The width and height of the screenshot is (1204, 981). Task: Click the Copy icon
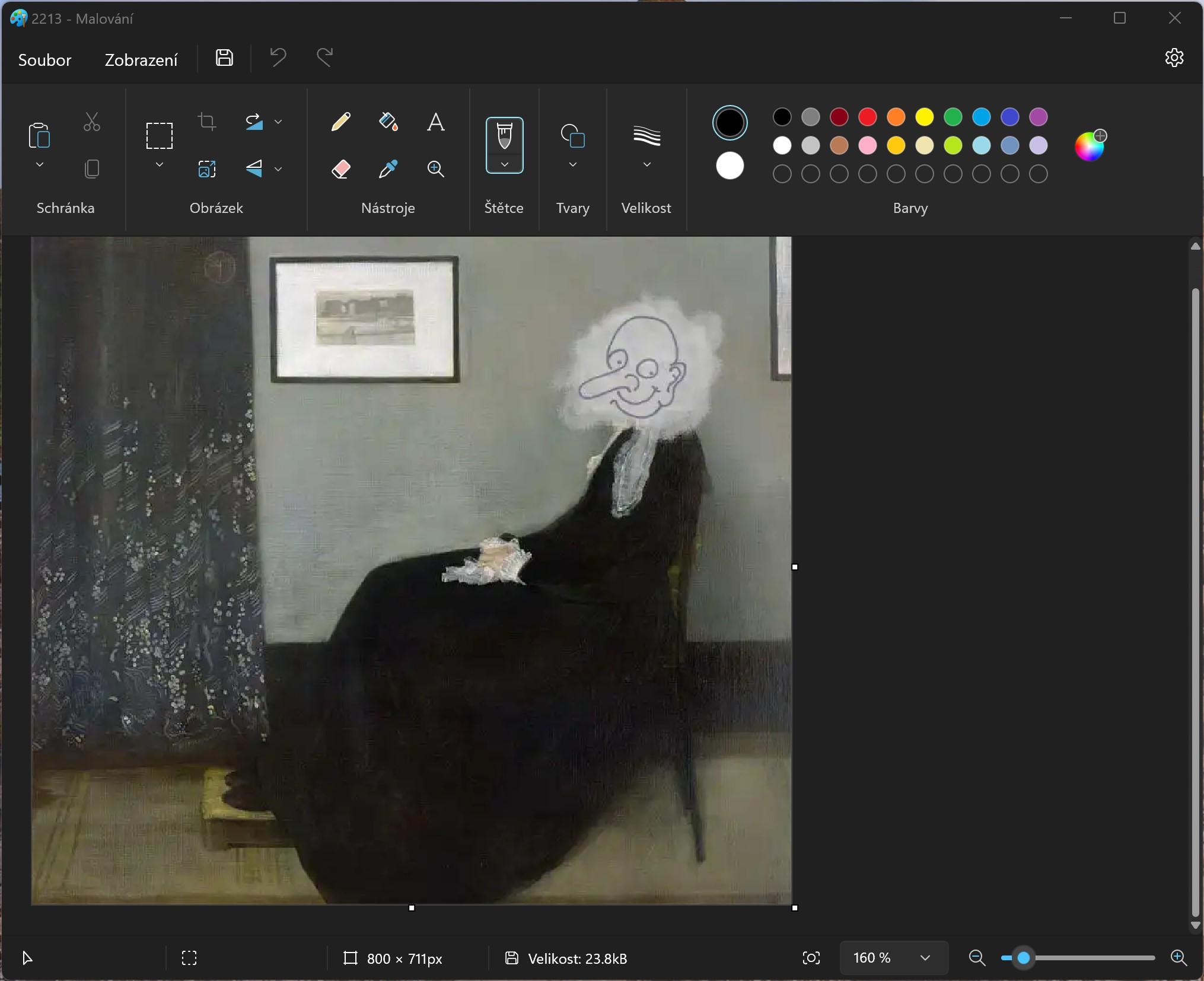click(92, 169)
